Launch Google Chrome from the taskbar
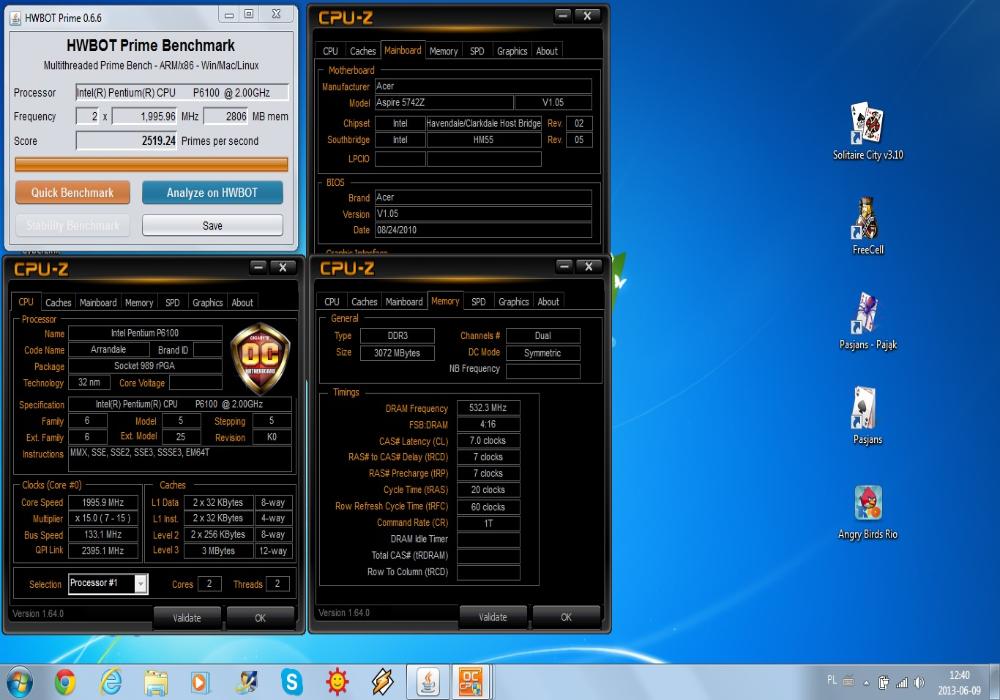This screenshot has height=700, width=1000. click(x=64, y=682)
